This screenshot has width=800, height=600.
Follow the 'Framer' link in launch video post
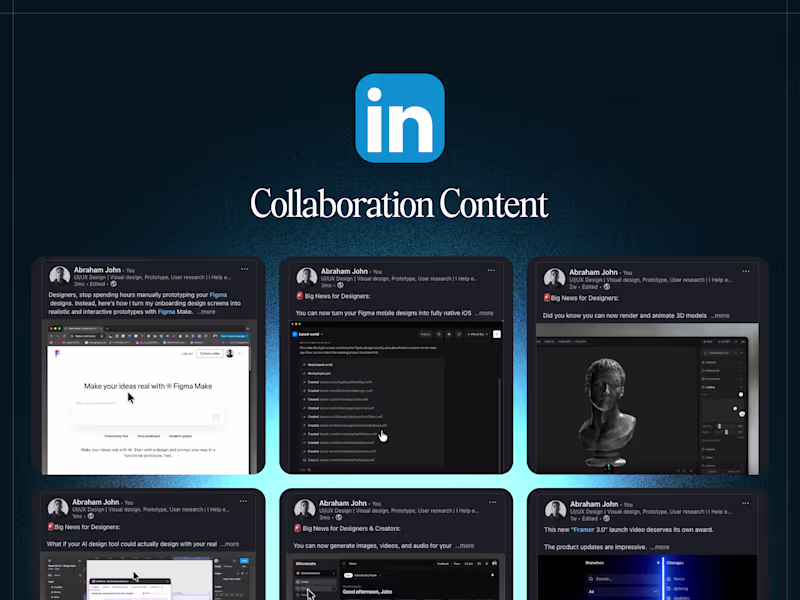(x=583, y=530)
